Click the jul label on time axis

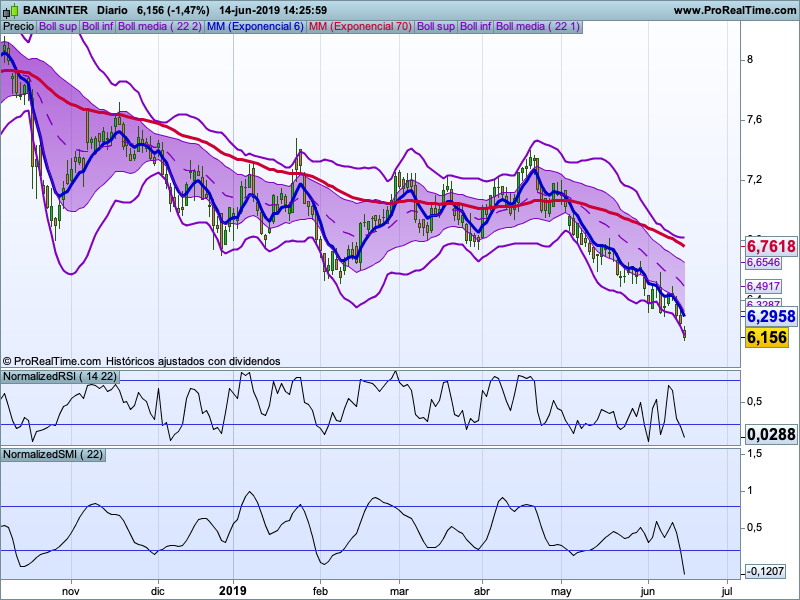point(727,591)
